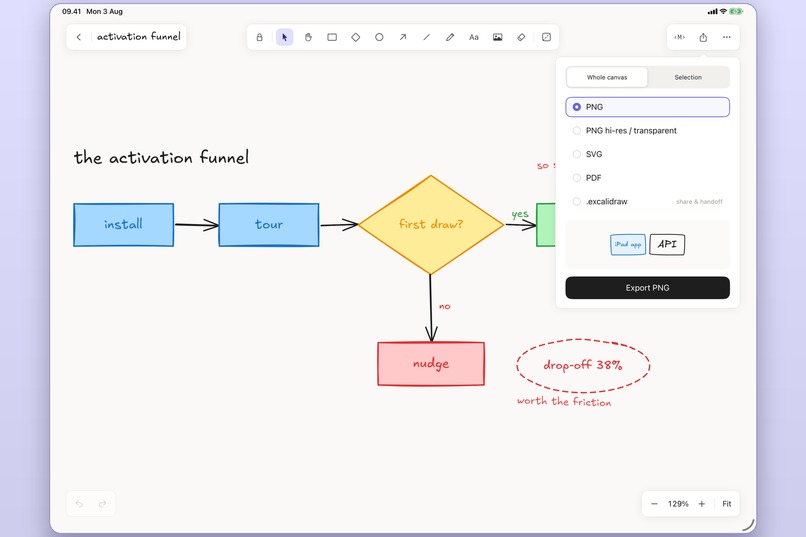This screenshot has height=537, width=806.
Task: Select the red nudge box
Action: pos(431,363)
